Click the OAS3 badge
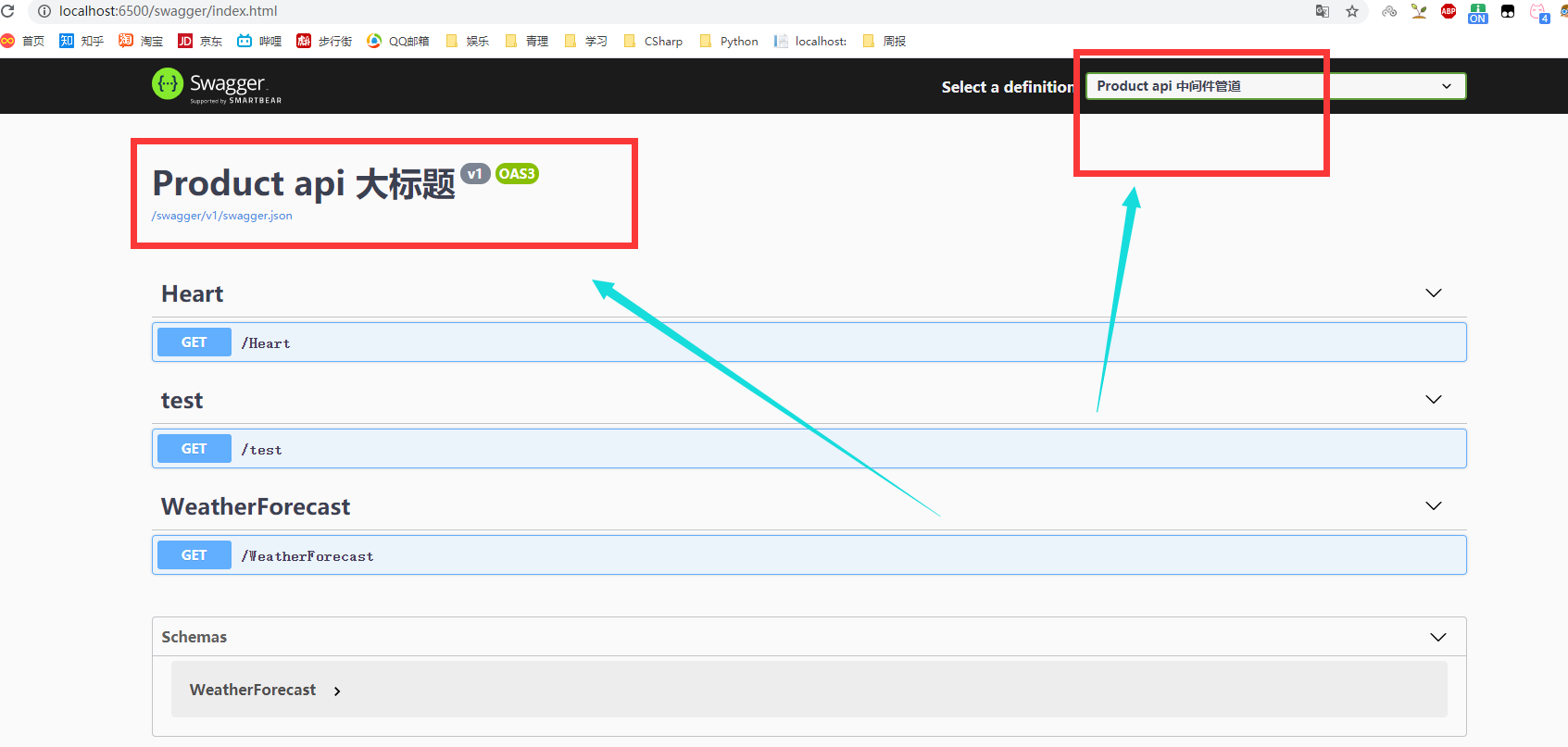This screenshot has width=1568, height=747. click(x=517, y=174)
